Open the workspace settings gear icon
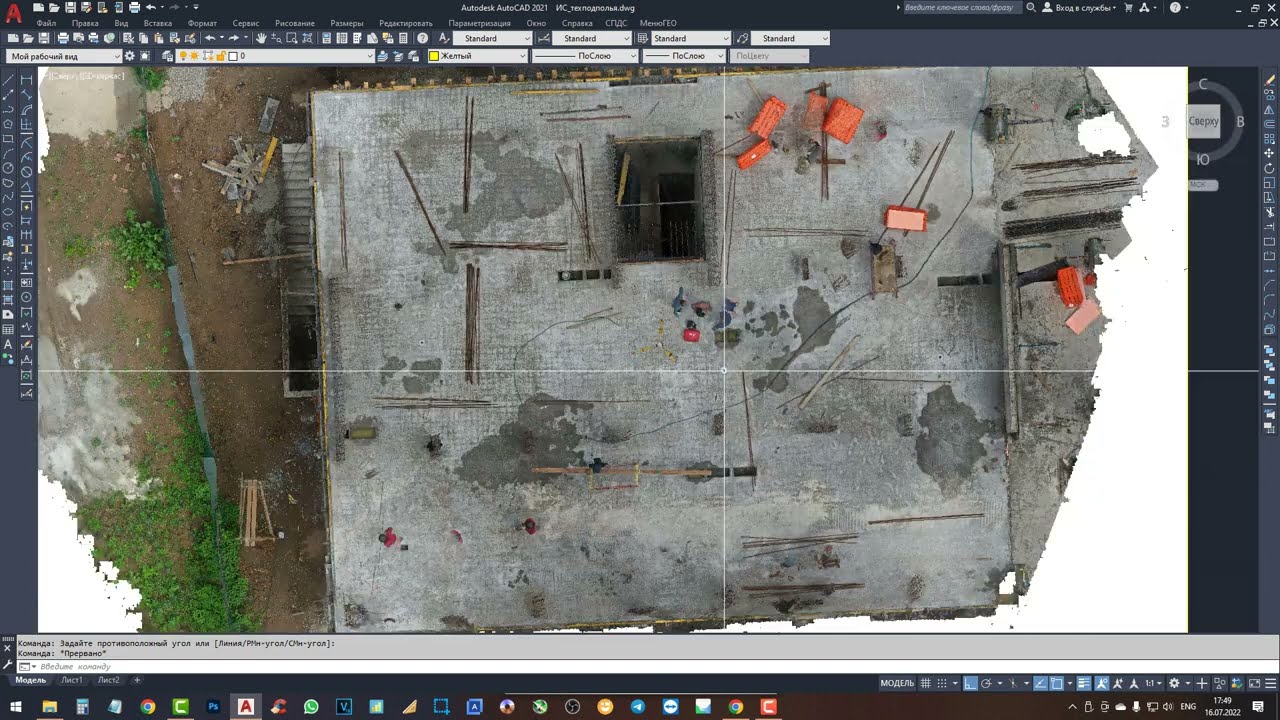 coord(130,56)
